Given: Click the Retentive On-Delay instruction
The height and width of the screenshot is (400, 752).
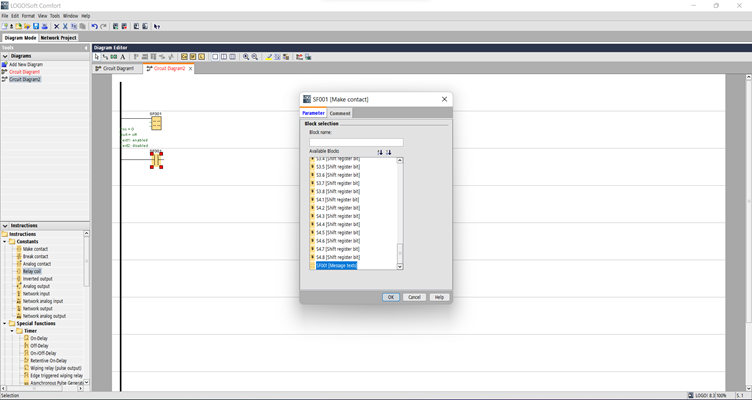Looking at the screenshot, I should coord(48,361).
